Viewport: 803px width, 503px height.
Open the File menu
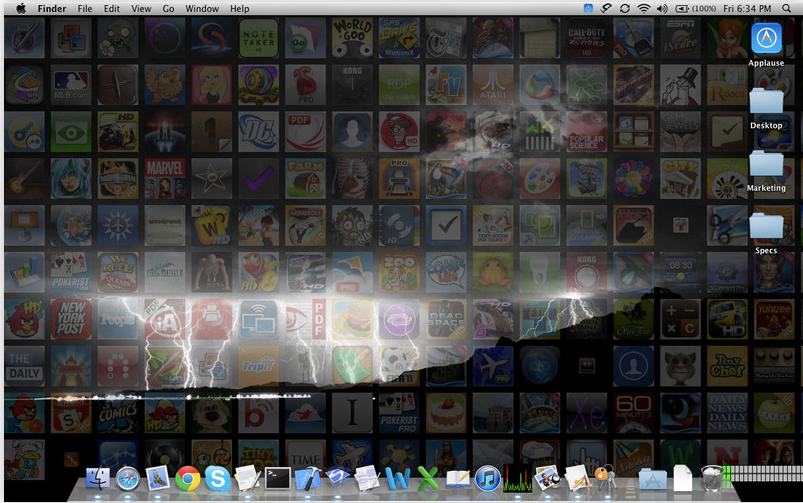click(x=85, y=9)
